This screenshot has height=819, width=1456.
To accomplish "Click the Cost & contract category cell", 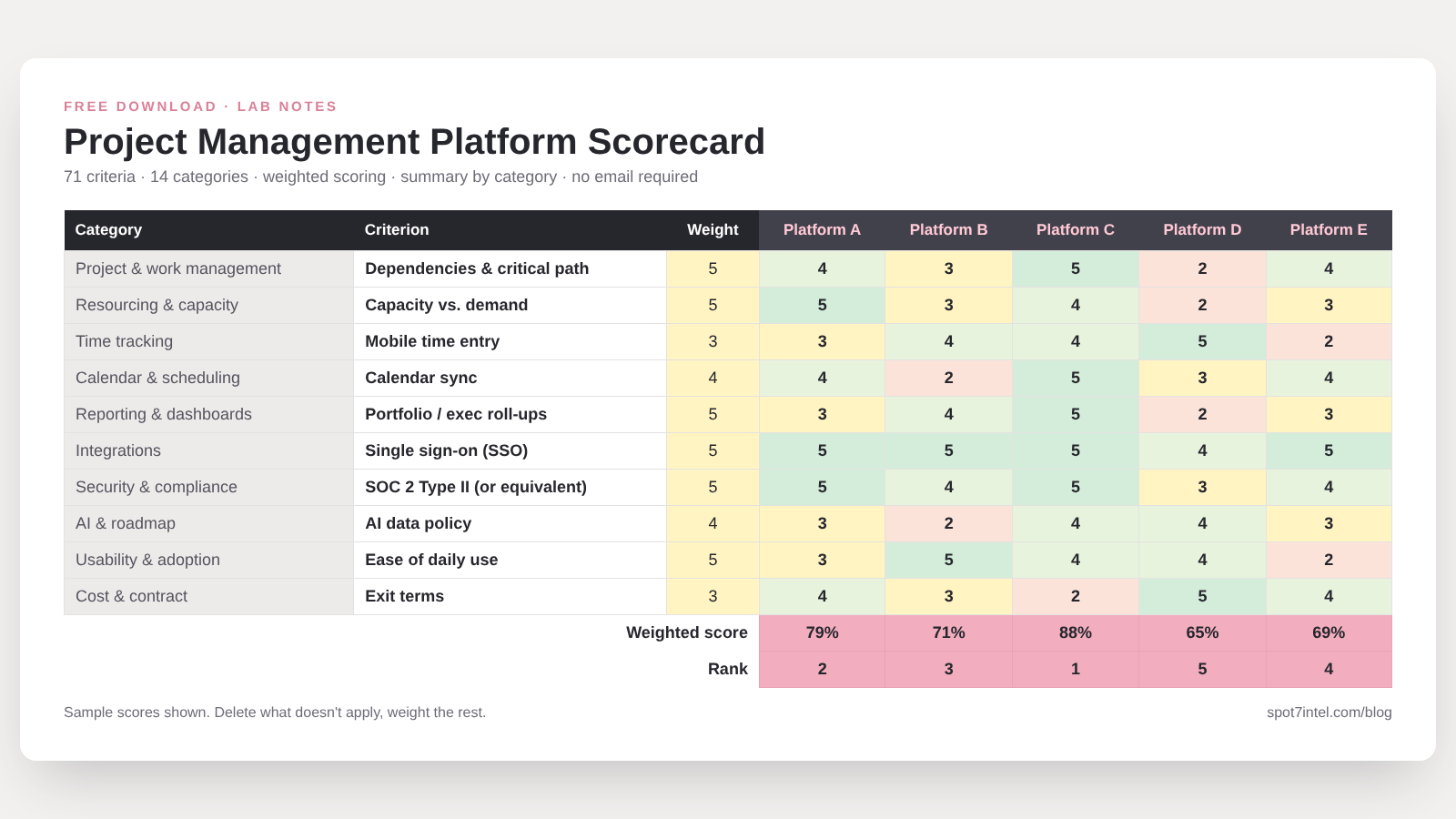I will click(209, 596).
